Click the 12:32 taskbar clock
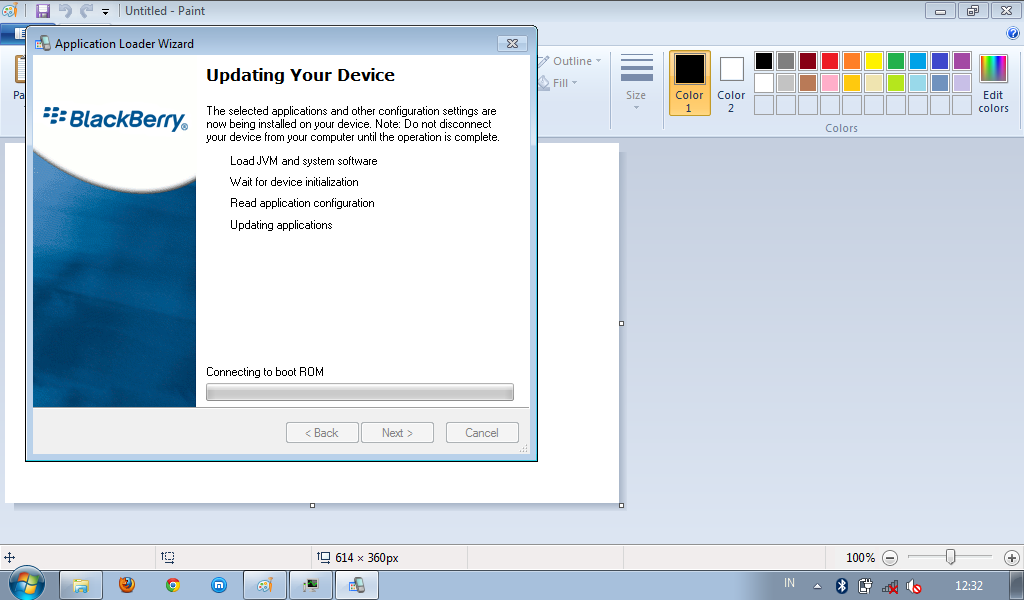Screen dimensions: 1024x600 point(968,586)
